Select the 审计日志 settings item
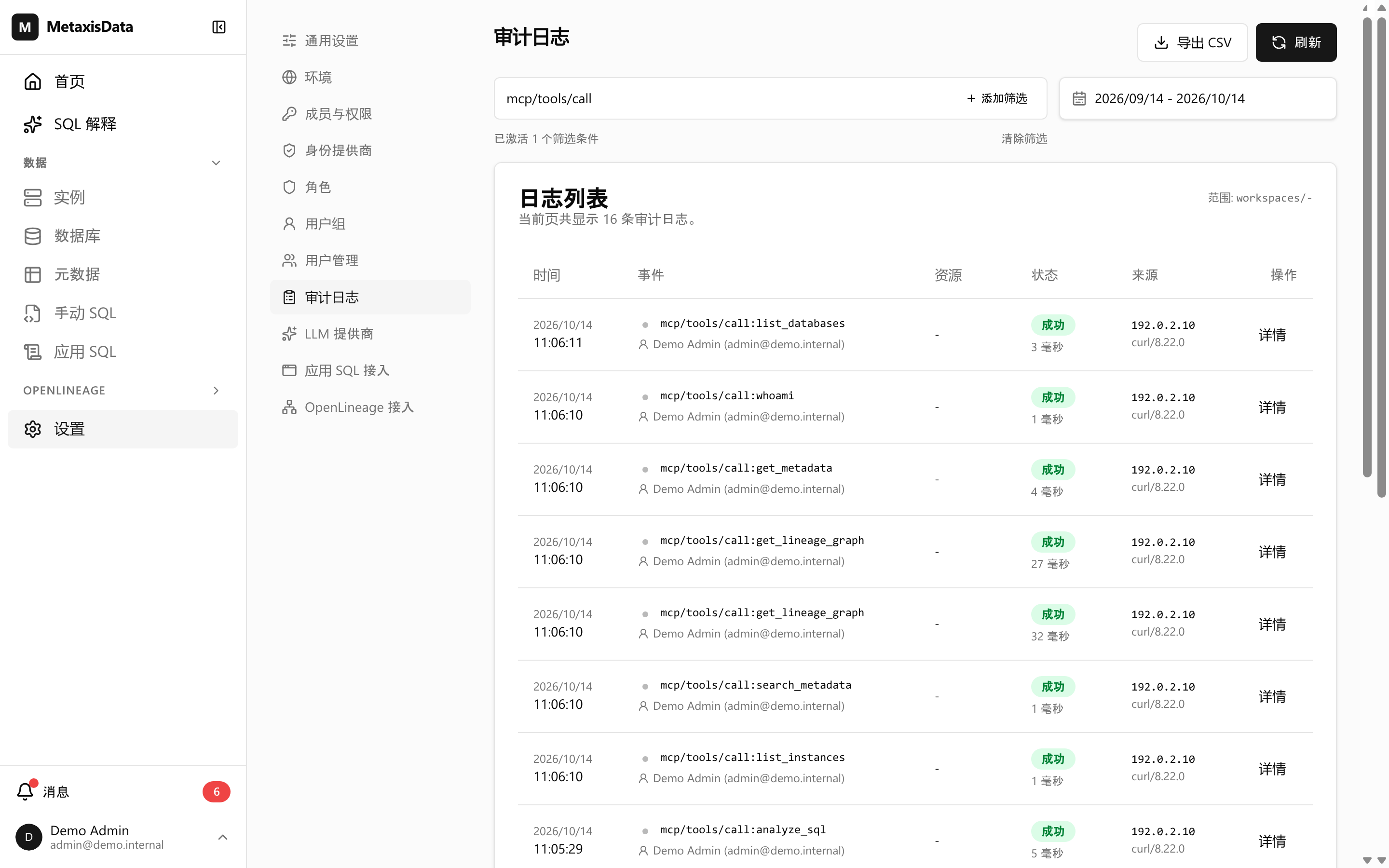 point(370,297)
